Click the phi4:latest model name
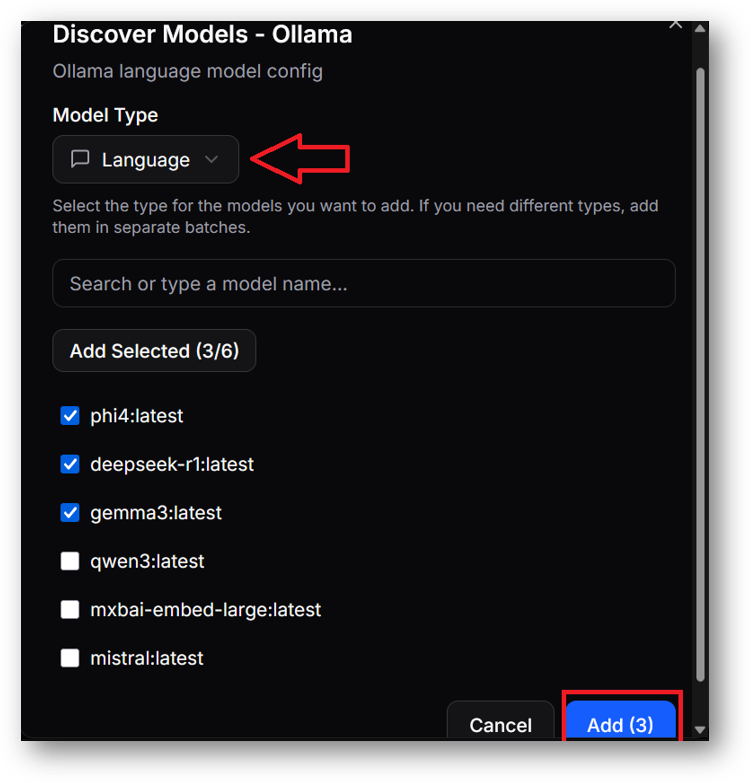This screenshot has width=751, height=783. click(136, 415)
